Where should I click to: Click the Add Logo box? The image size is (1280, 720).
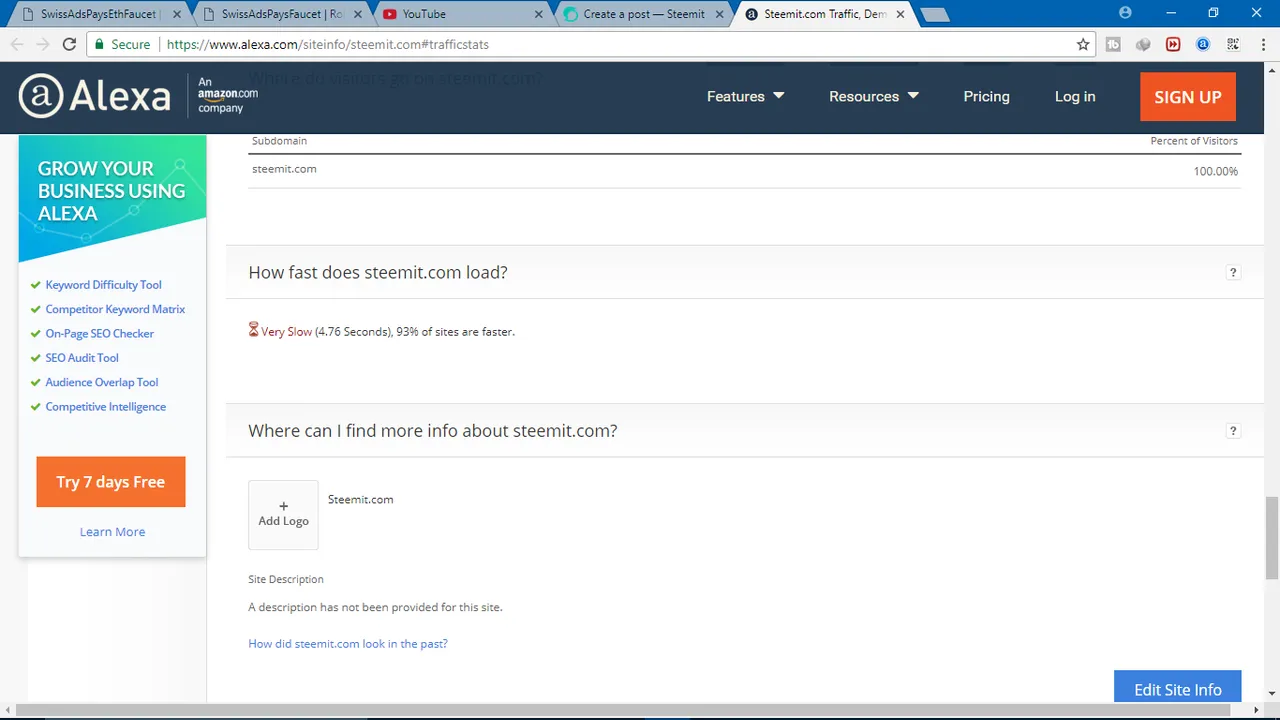[283, 514]
